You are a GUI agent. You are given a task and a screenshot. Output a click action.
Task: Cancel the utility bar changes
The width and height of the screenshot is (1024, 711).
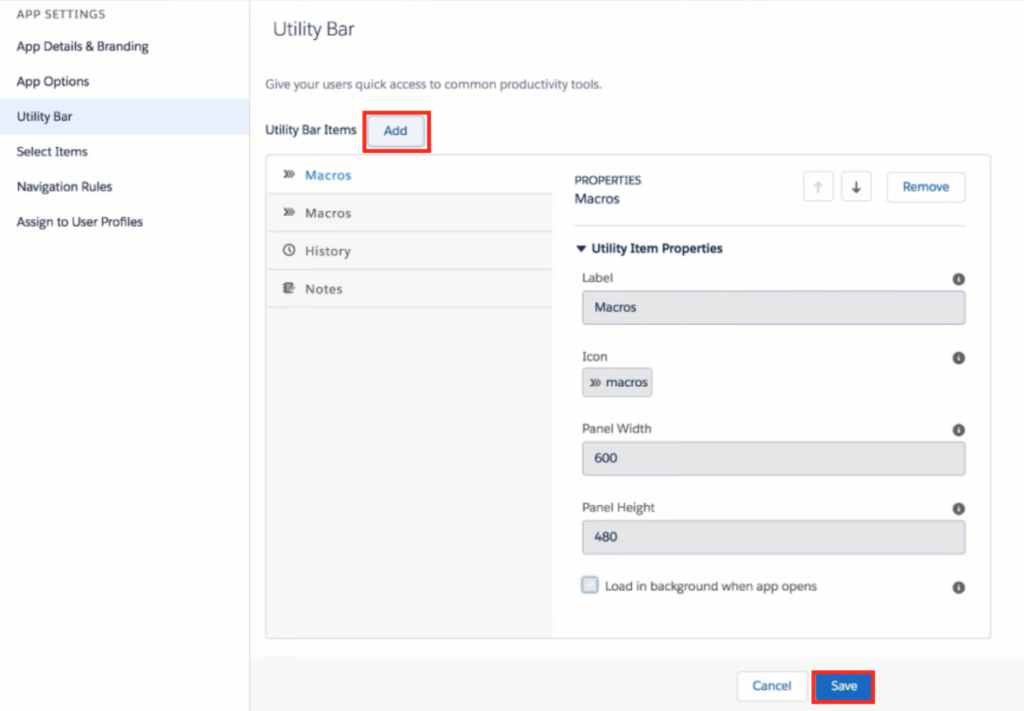pos(771,686)
